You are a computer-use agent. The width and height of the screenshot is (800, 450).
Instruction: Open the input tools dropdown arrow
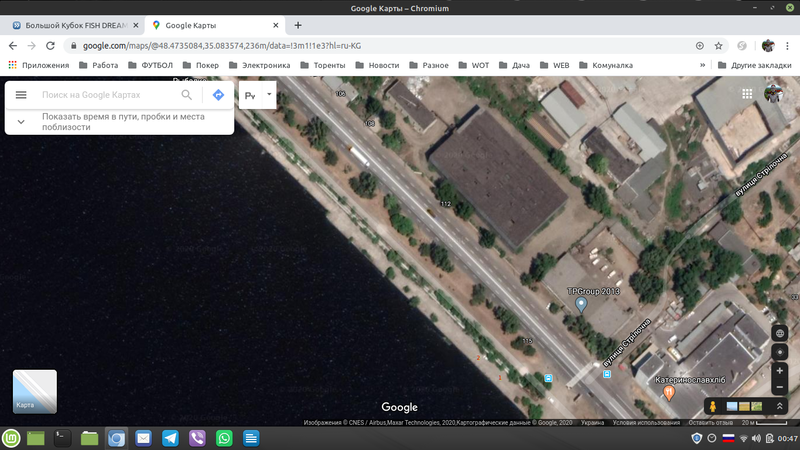tap(269, 95)
